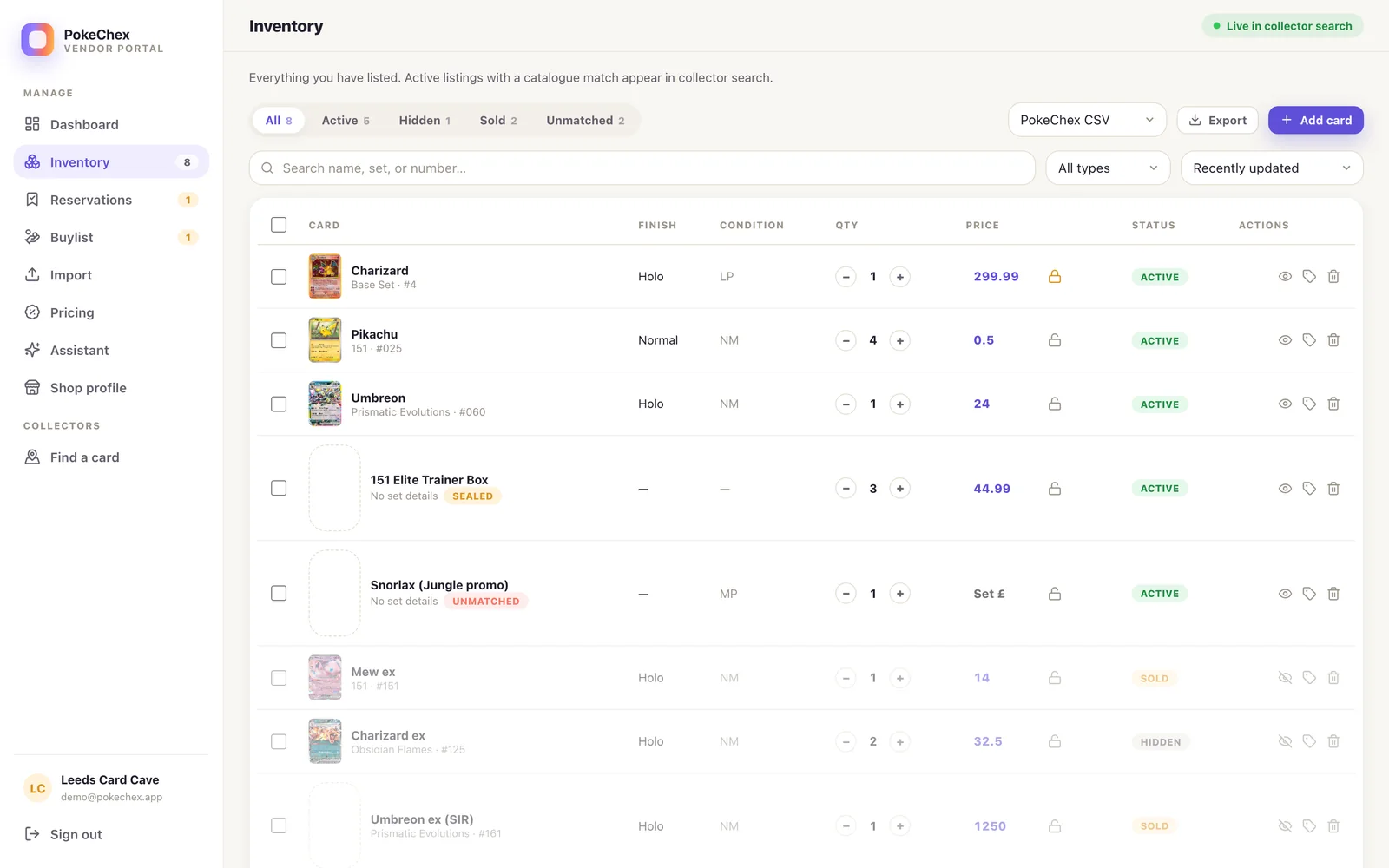Check the Snorlax row checkbox
The image size is (1389, 868).
pyautogui.click(x=279, y=594)
